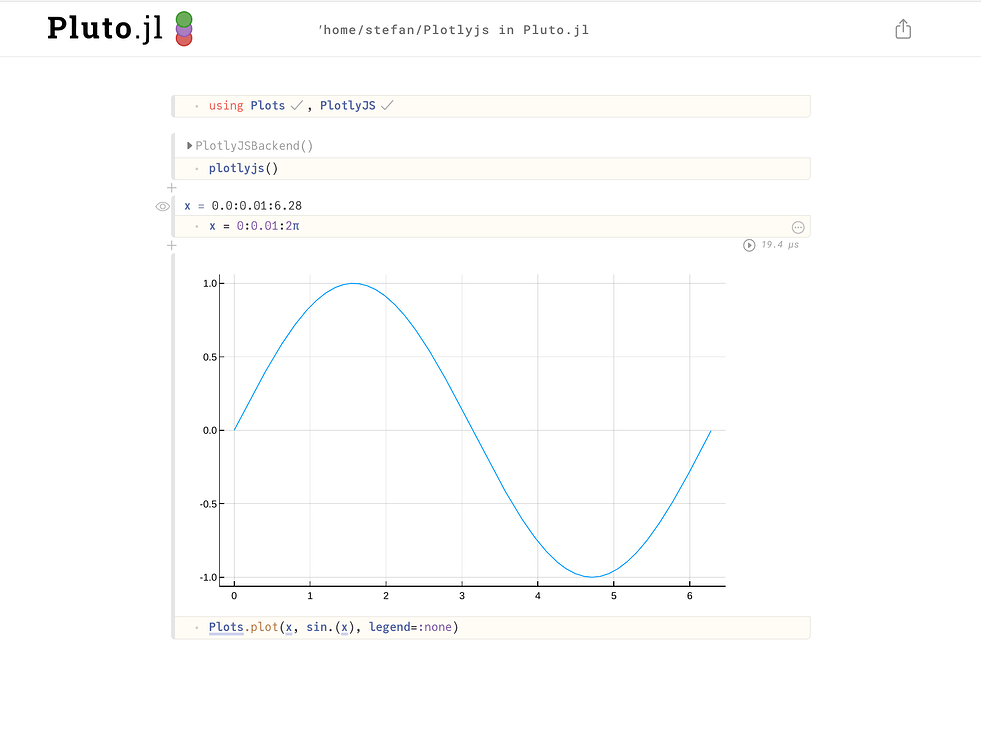This screenshot has width=981, height=750.
Task: Click the Plots package checkmark status
Action: pyautogui.click(x=296, y=105)
